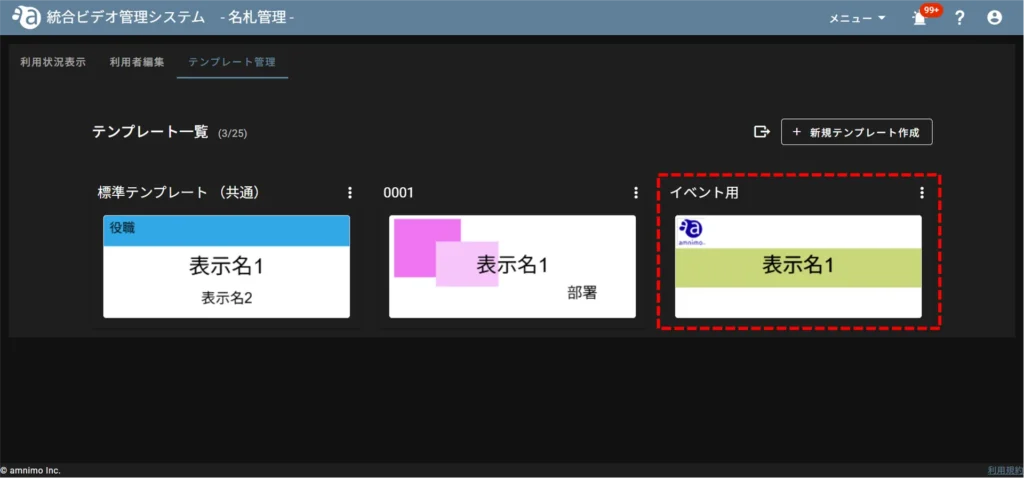
Task: Click 新規テンプレート作成 button
Action: click(x=857, y=132)
